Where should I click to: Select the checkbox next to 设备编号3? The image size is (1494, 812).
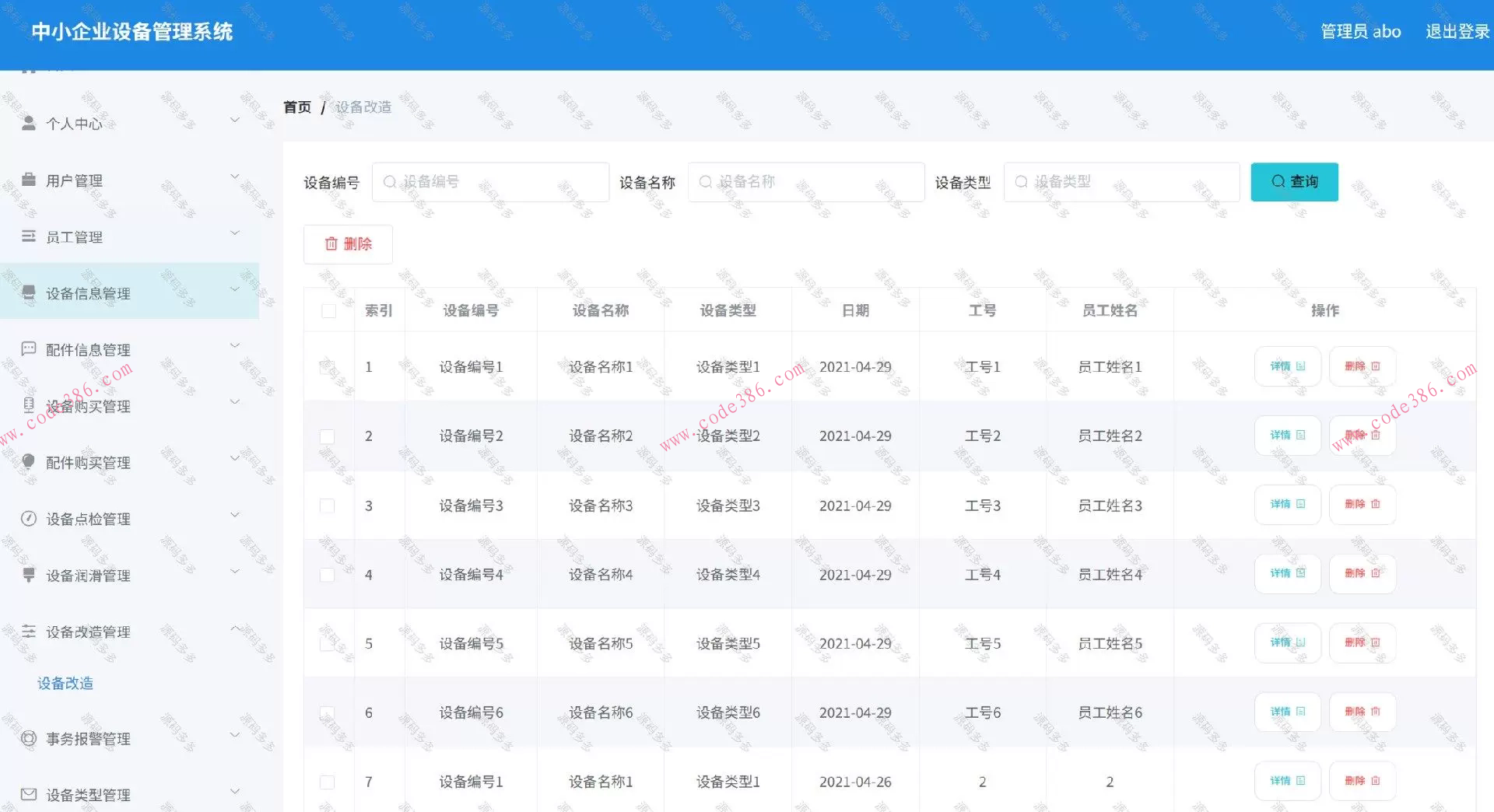328,505
